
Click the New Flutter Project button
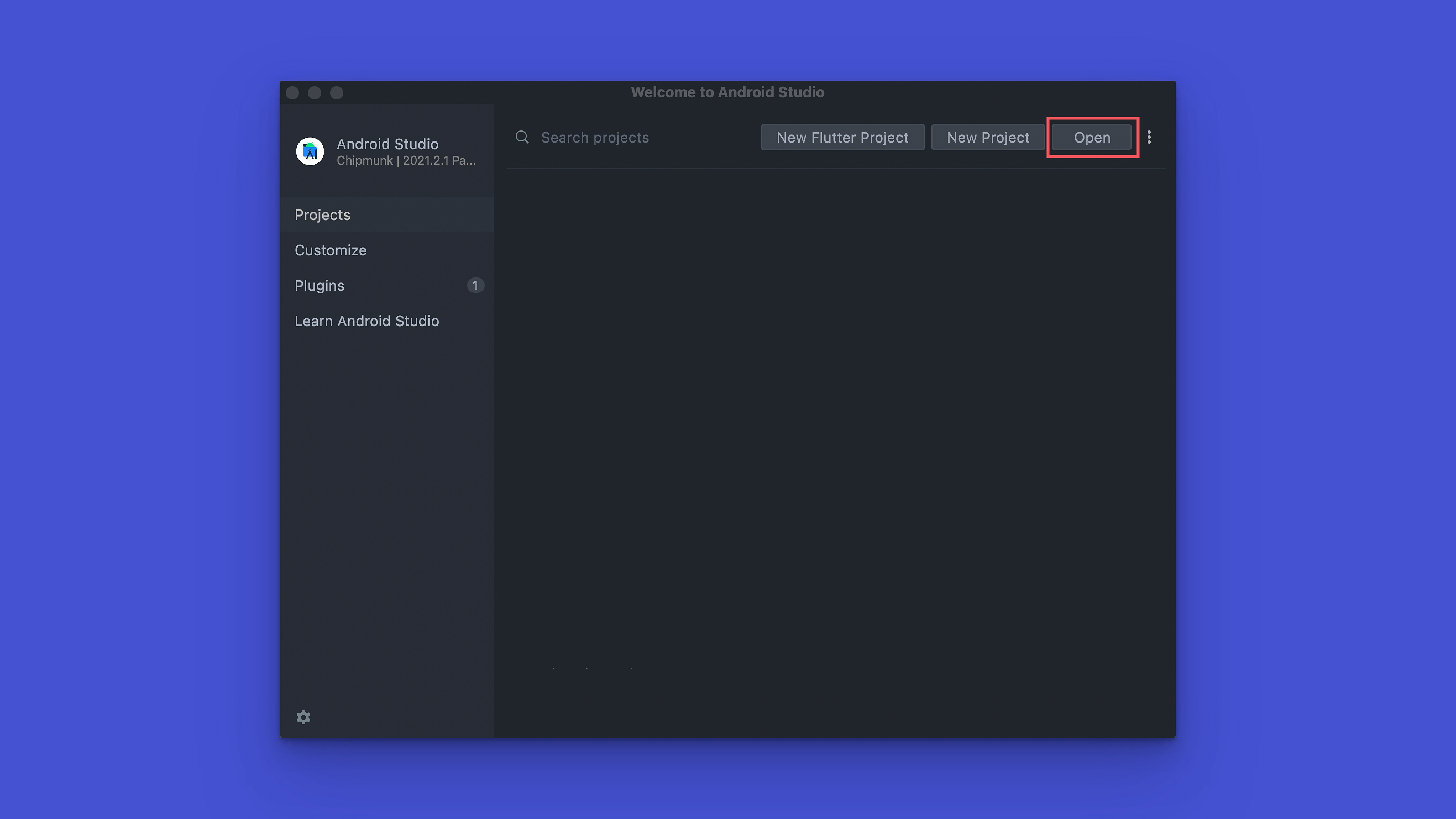(842, 138)
